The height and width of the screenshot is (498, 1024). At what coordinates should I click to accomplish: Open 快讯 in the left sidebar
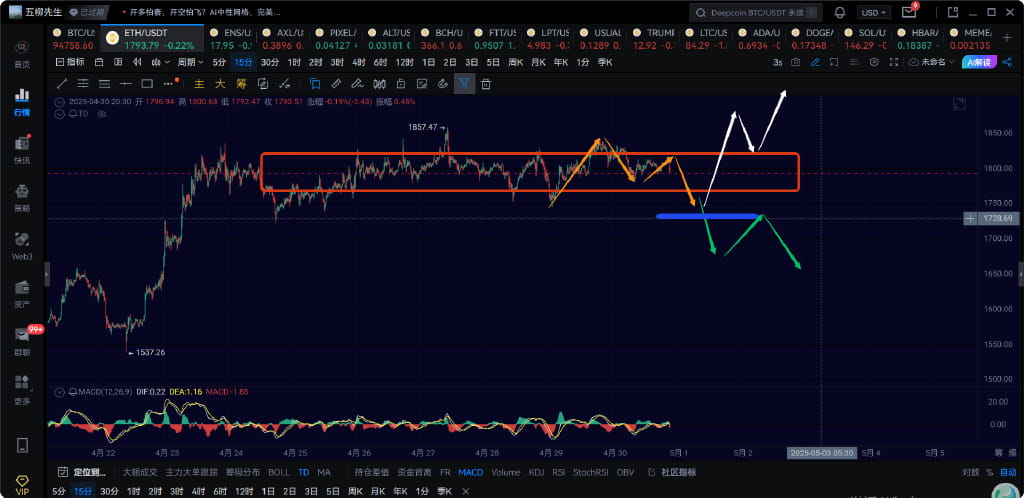click(22, 148)
